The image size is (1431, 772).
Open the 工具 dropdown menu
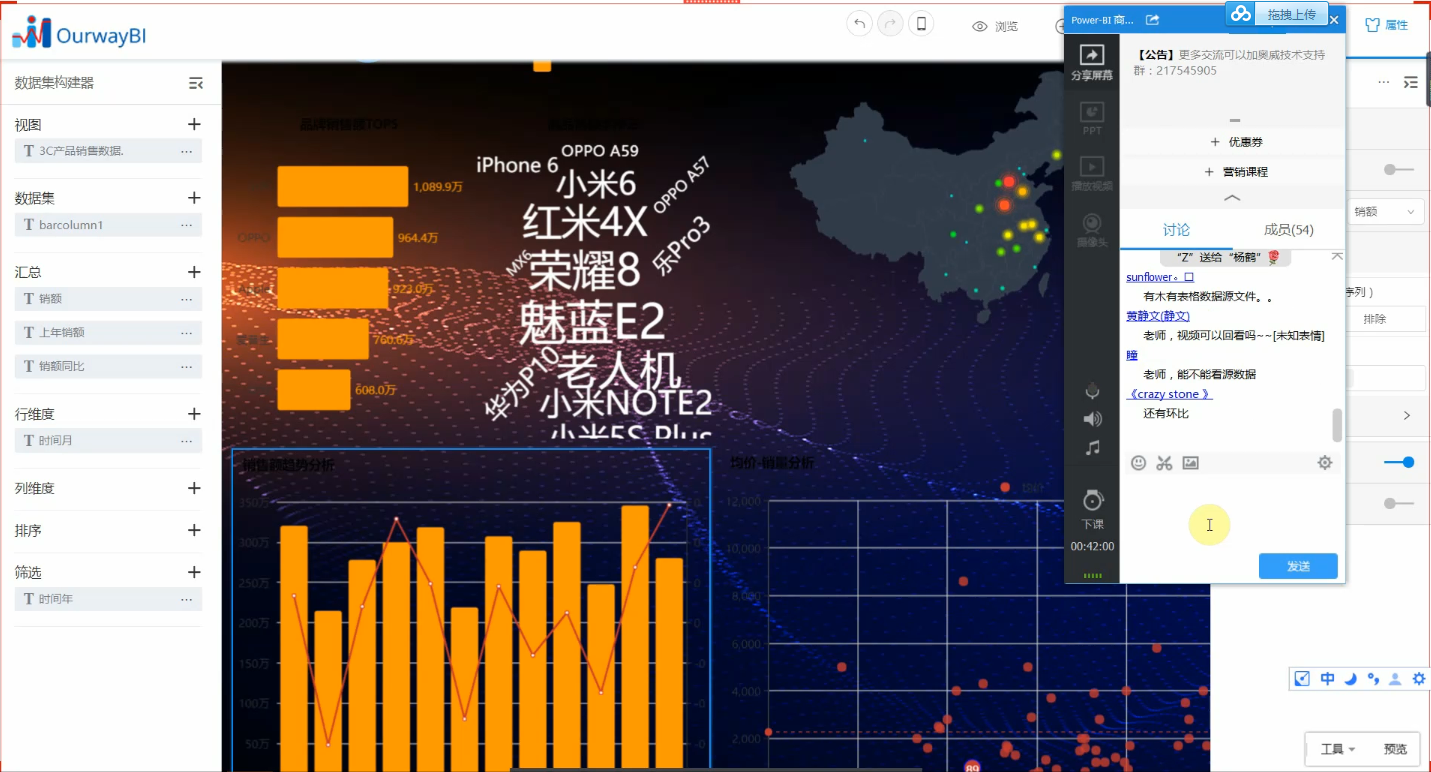coord(1338,749)
